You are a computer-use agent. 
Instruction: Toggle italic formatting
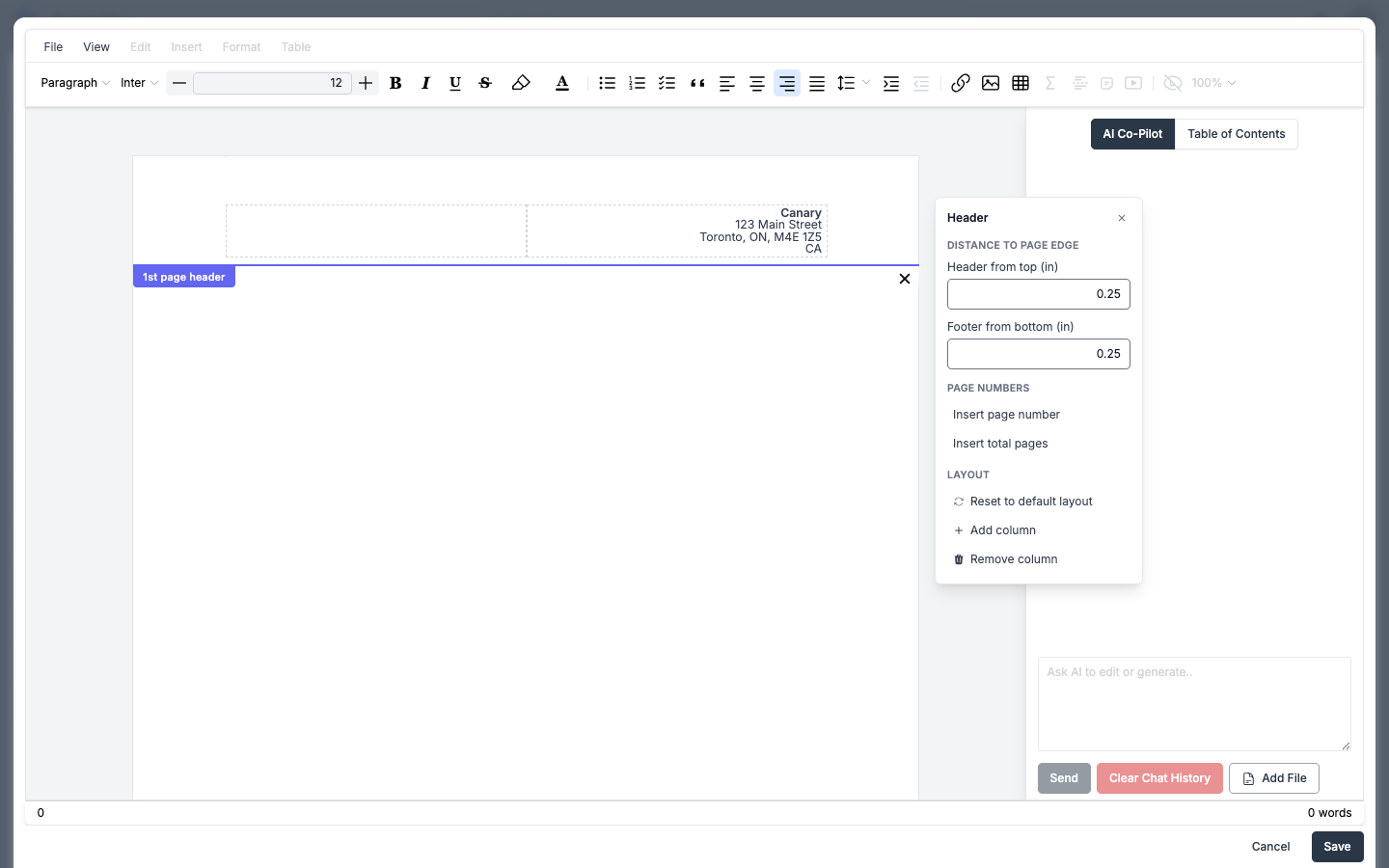(425, 83)
